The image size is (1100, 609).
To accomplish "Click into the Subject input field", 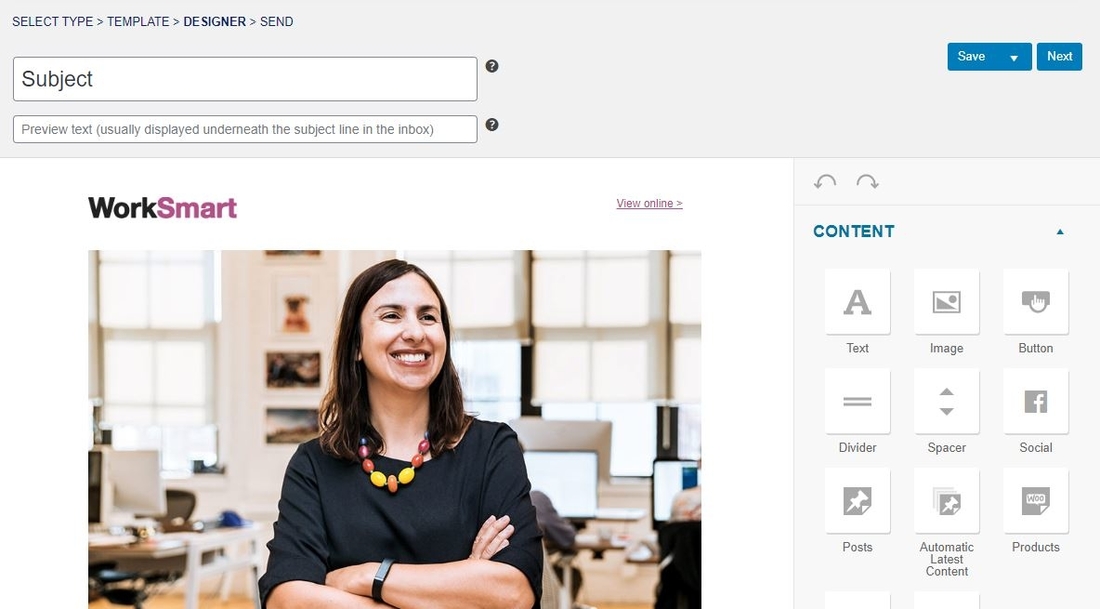I will point(245,79).
